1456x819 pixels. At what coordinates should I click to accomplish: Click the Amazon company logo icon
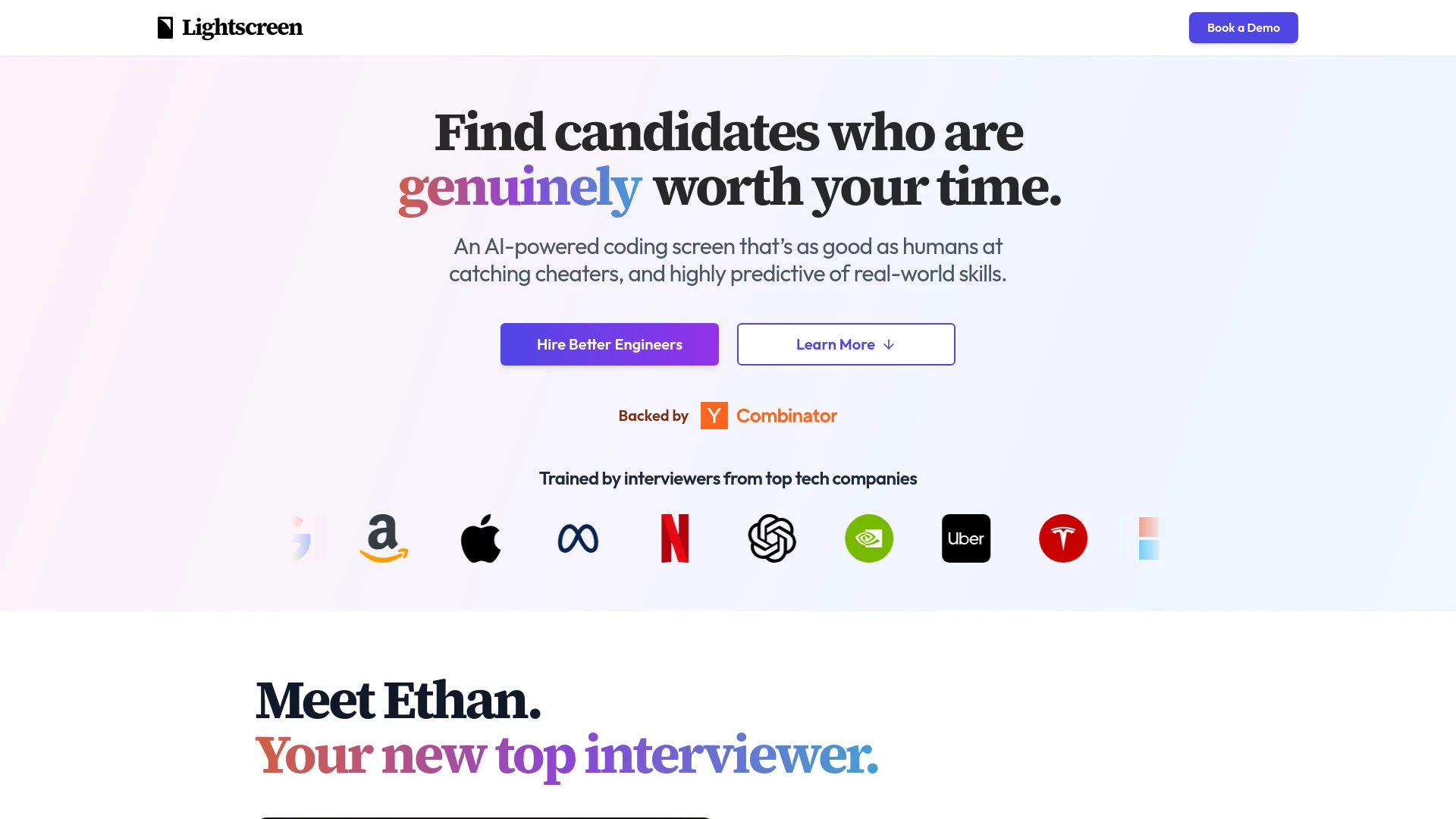(384, 538)
